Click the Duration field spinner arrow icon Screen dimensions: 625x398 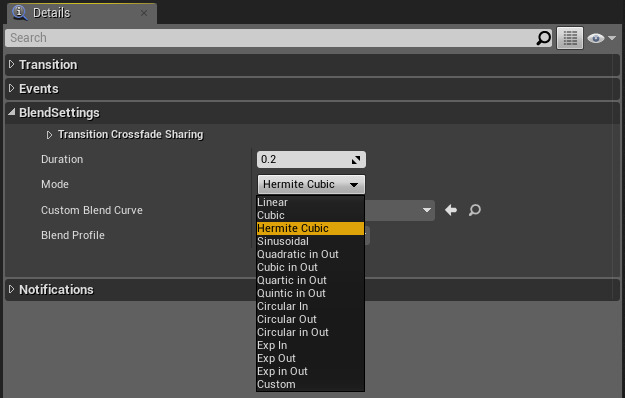tap(356, 160)
